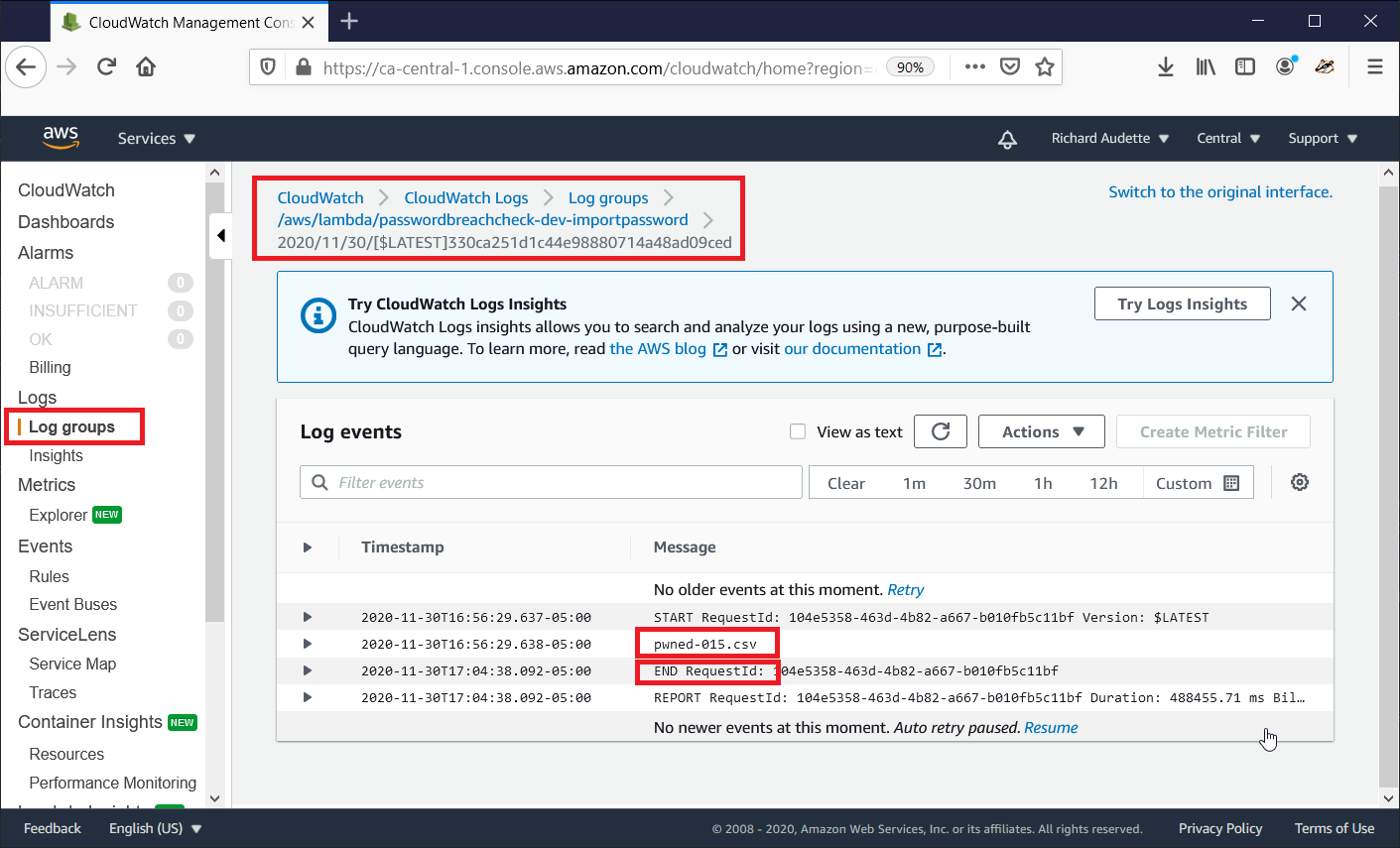1400x848 pixels.
Task: Click the refresh log events icon button
Action: click(x=941, y=431)
